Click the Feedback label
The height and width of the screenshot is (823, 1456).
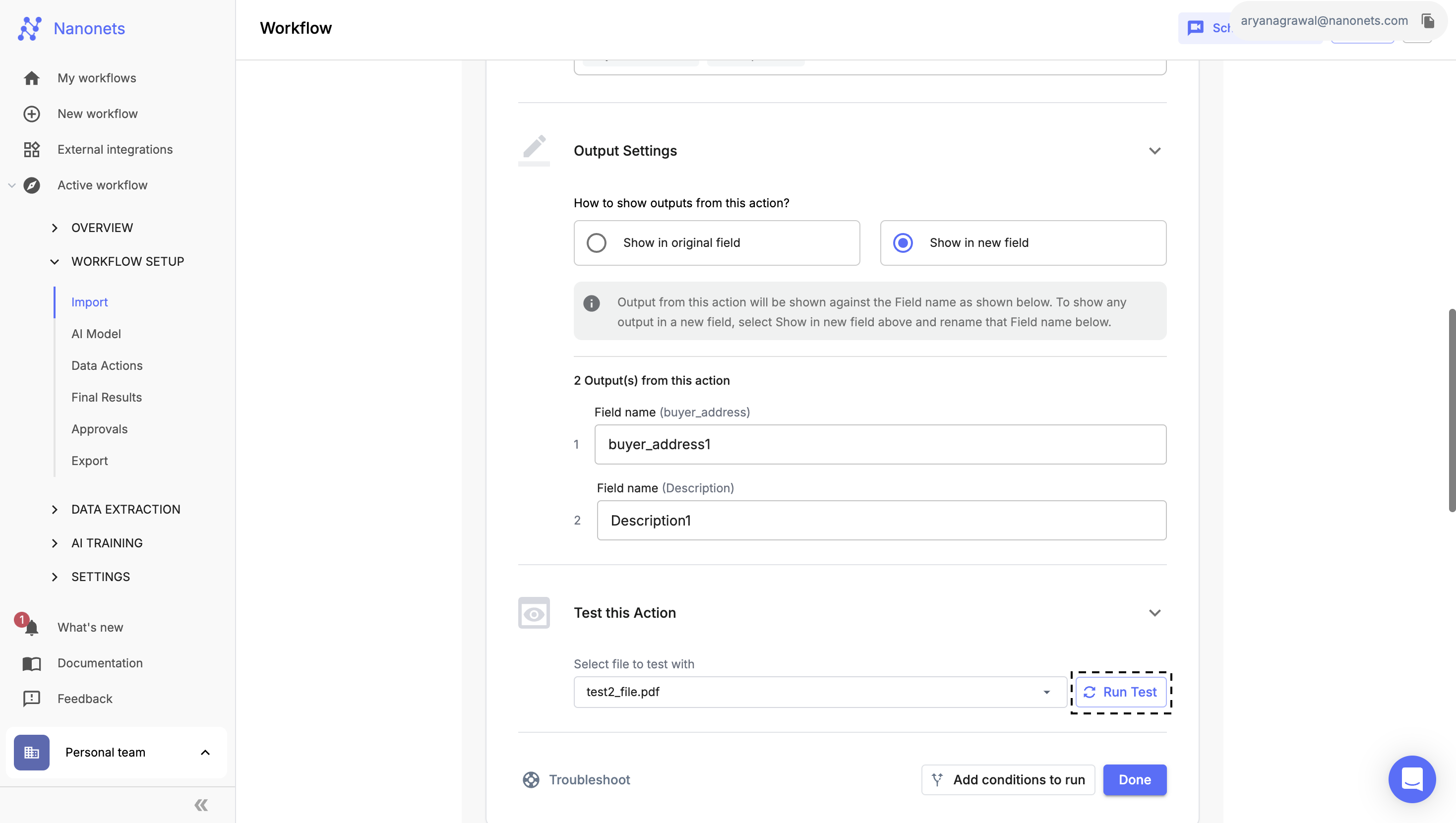click(x=85, y=699)
